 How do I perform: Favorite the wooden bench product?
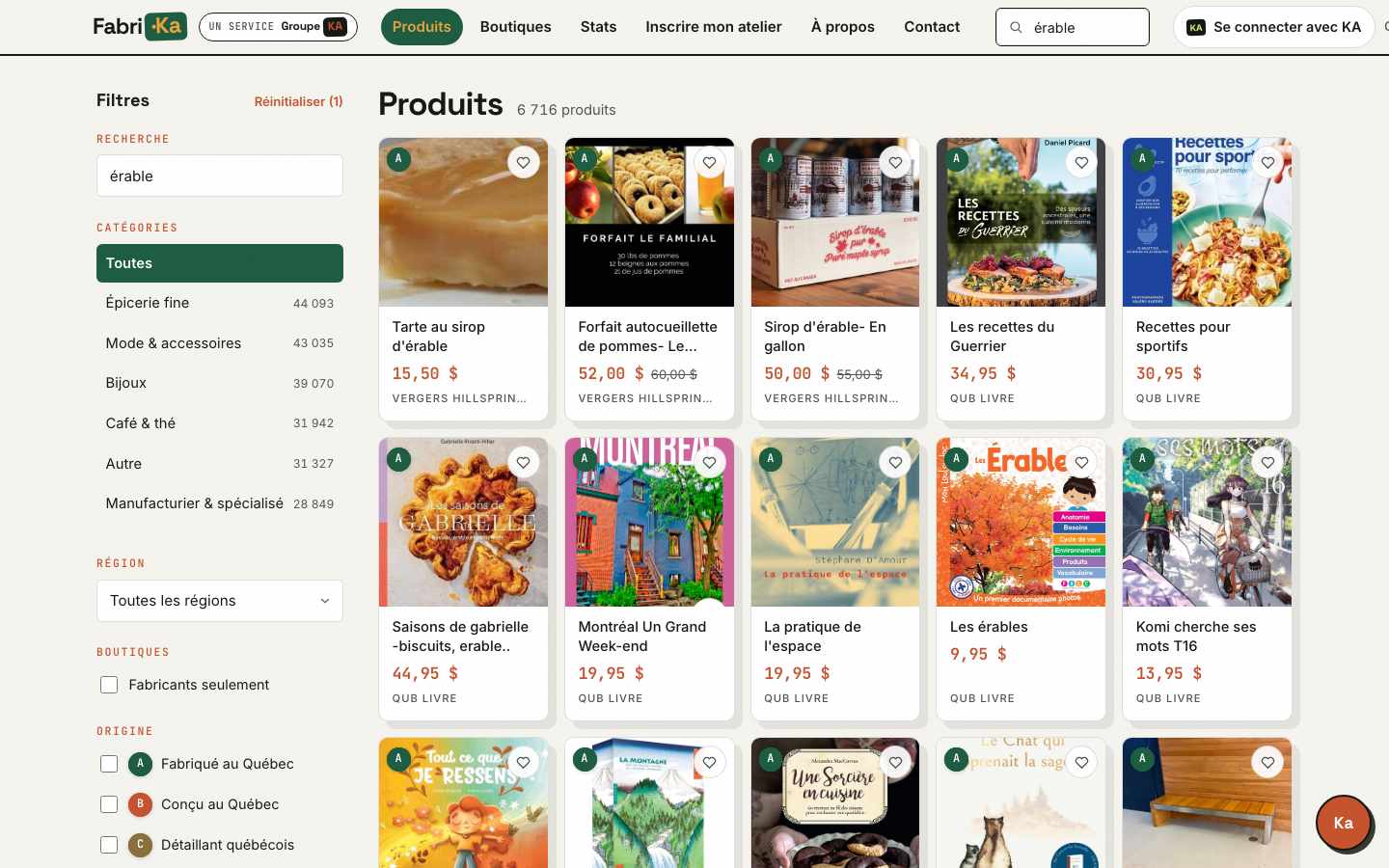pos(1267,763)
